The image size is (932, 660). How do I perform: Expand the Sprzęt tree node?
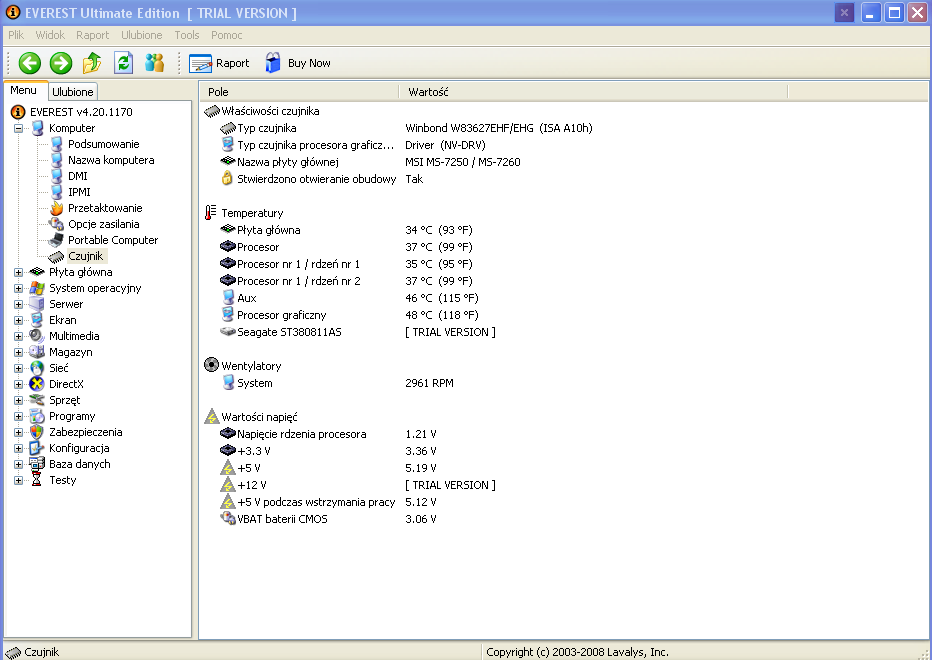18,401
